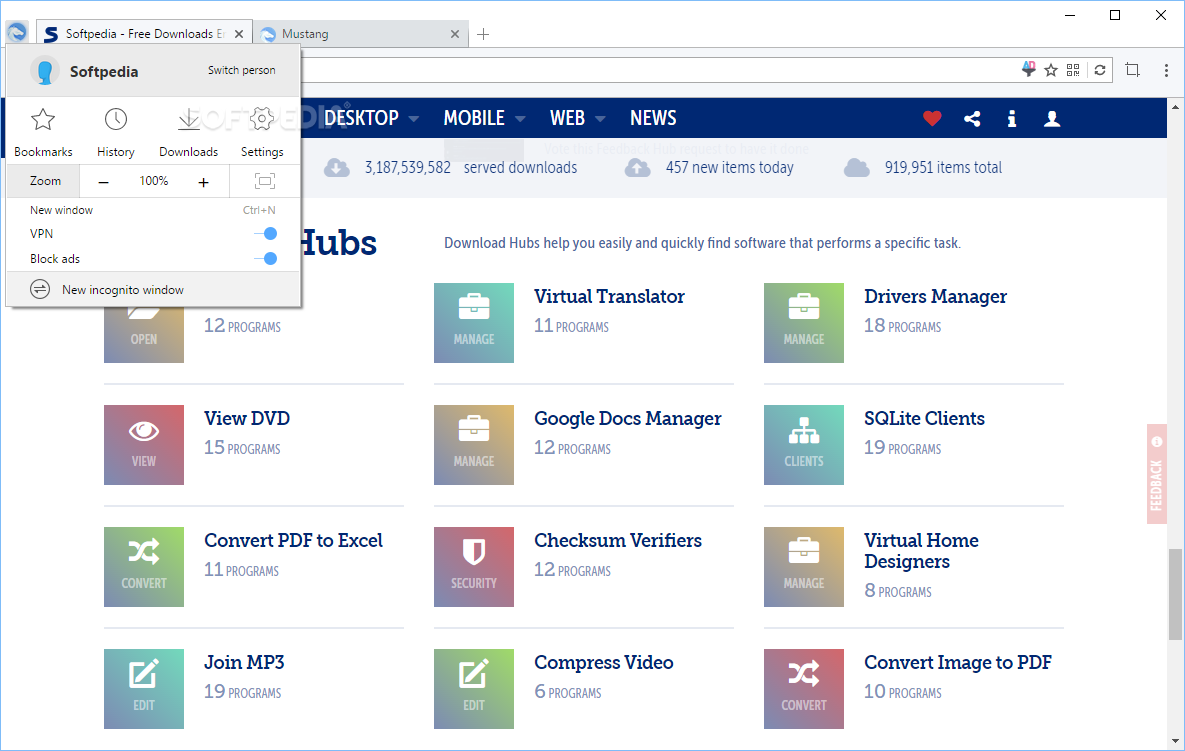This screenshot has height=751, width=1185.
Task: Open Downloads from the browser menu
Action: 188,133
